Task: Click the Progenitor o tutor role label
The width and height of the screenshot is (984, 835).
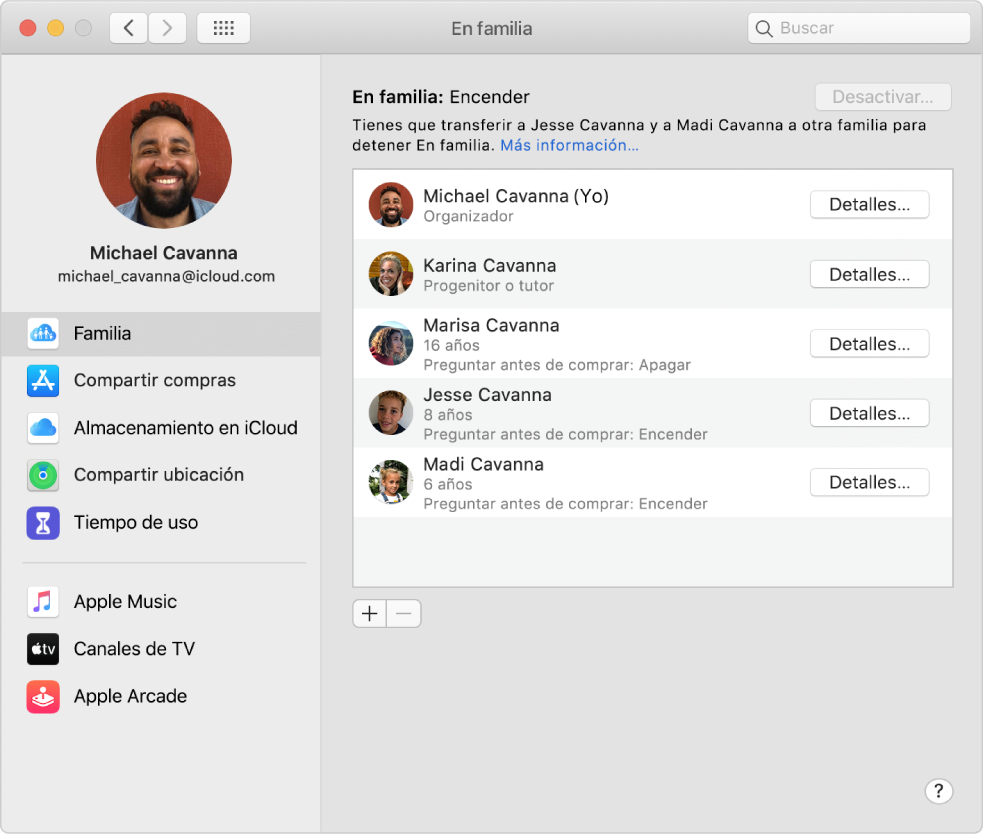Action: [488, 286]
